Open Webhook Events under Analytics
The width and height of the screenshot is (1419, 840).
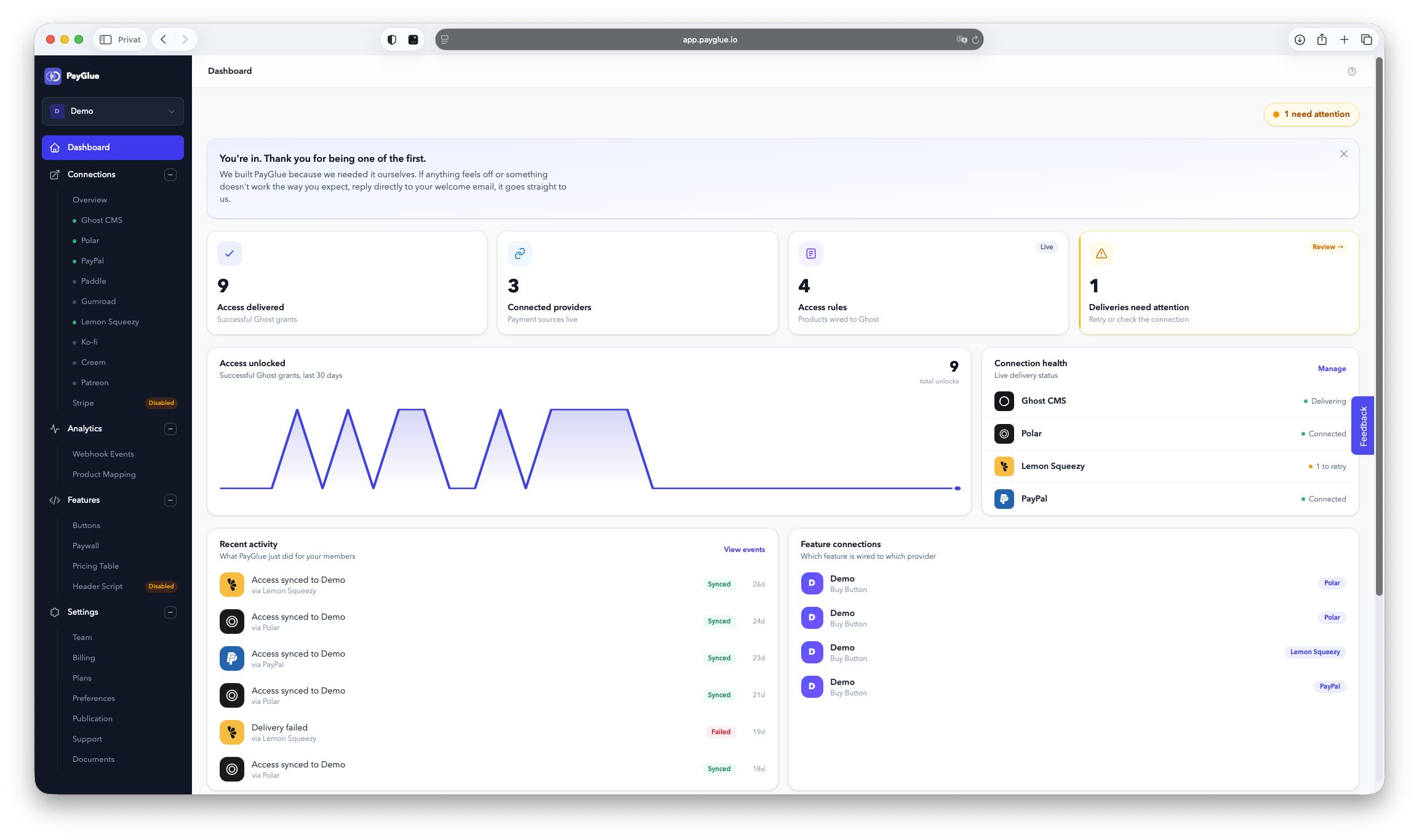pos(103,454)
